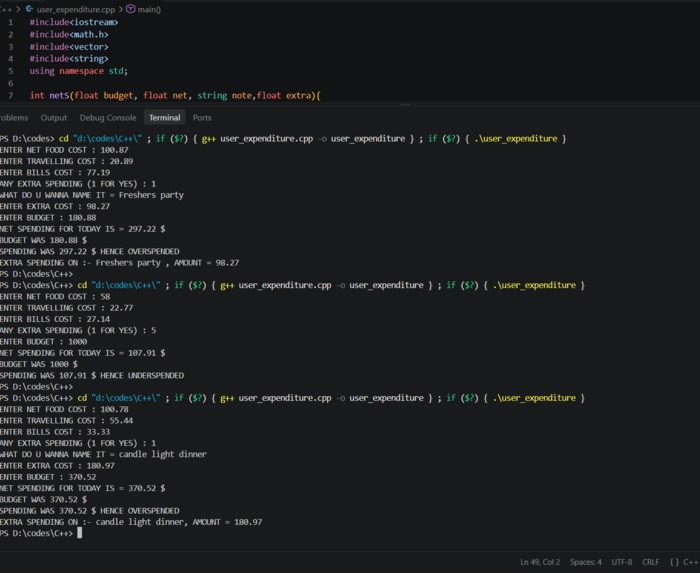Switch to the Problems panel tab
This screenshot has height=573, width=700.
(x=13, y=118)
